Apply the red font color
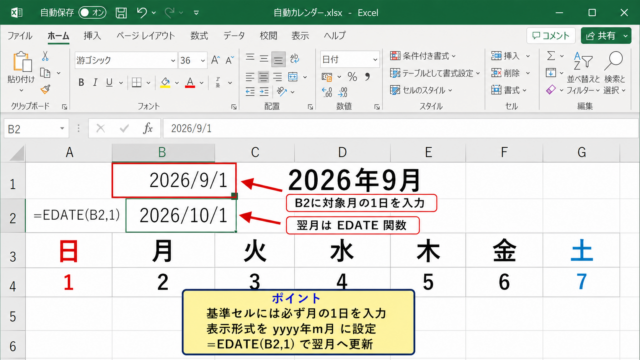Viewport: 640px width, 360px height. (x=190, y=83)
